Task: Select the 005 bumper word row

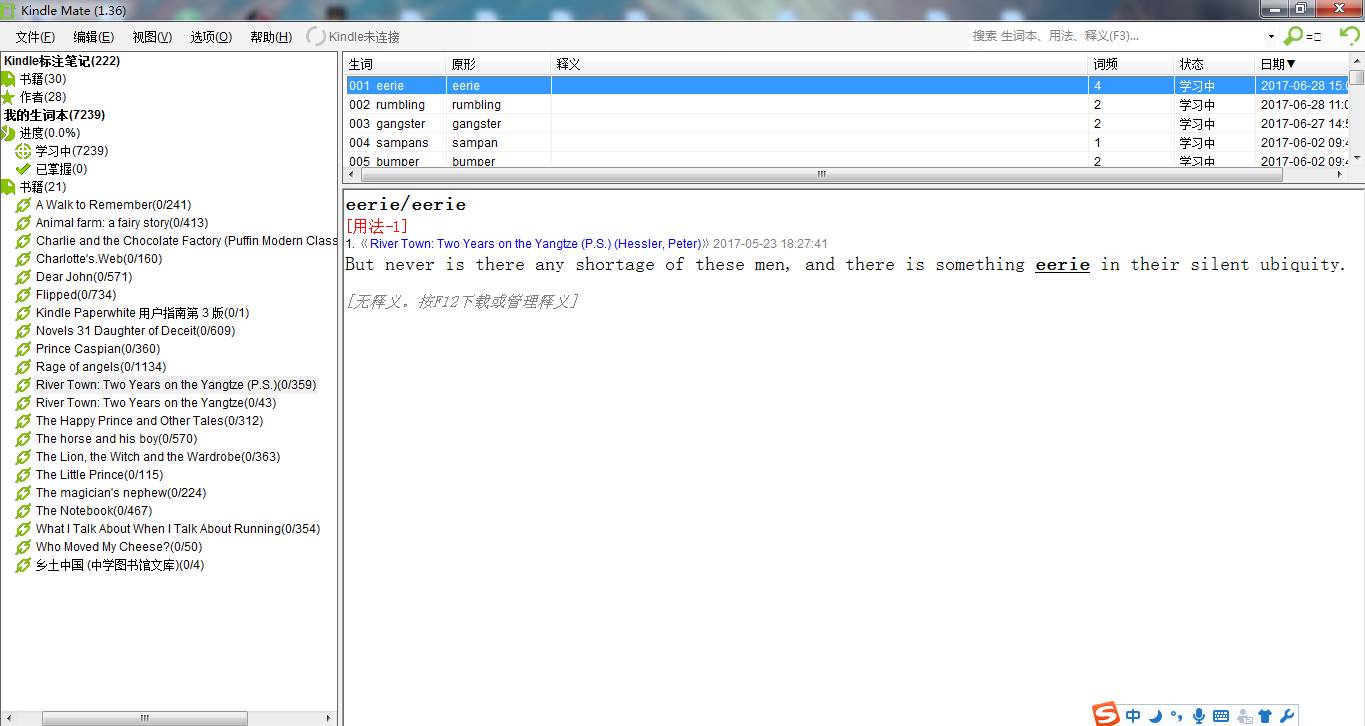Action: coord(847,160)
